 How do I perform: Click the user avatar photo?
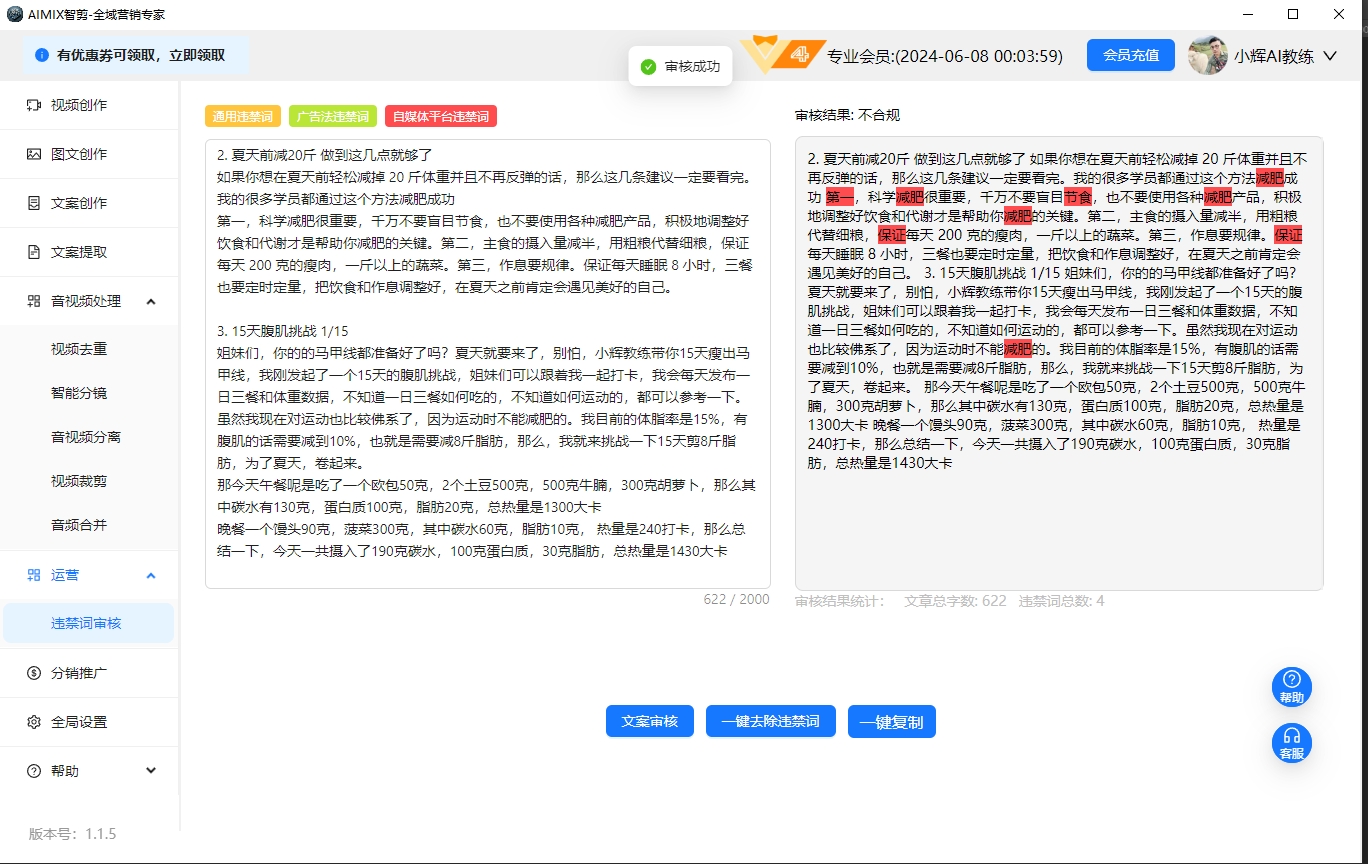click(x=1207, y=56)
